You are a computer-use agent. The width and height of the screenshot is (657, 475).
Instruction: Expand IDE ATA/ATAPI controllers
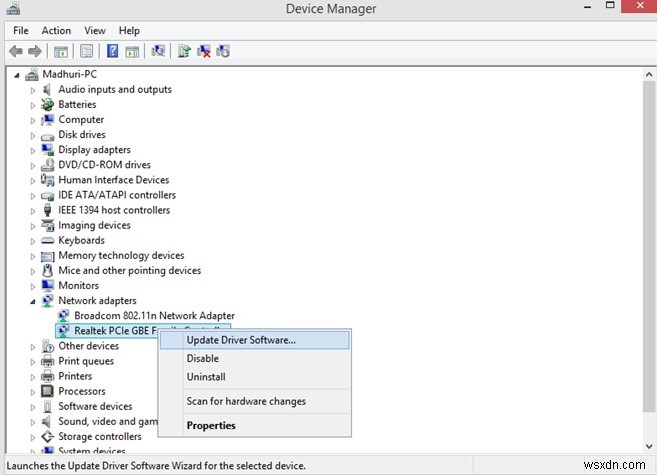33,196
